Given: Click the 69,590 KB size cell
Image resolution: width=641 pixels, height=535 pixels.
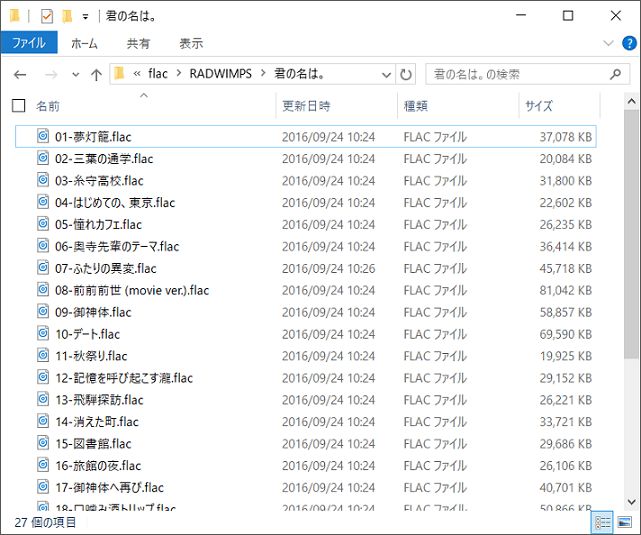Looking at the screenshot, I should click(x=565, y=334).
